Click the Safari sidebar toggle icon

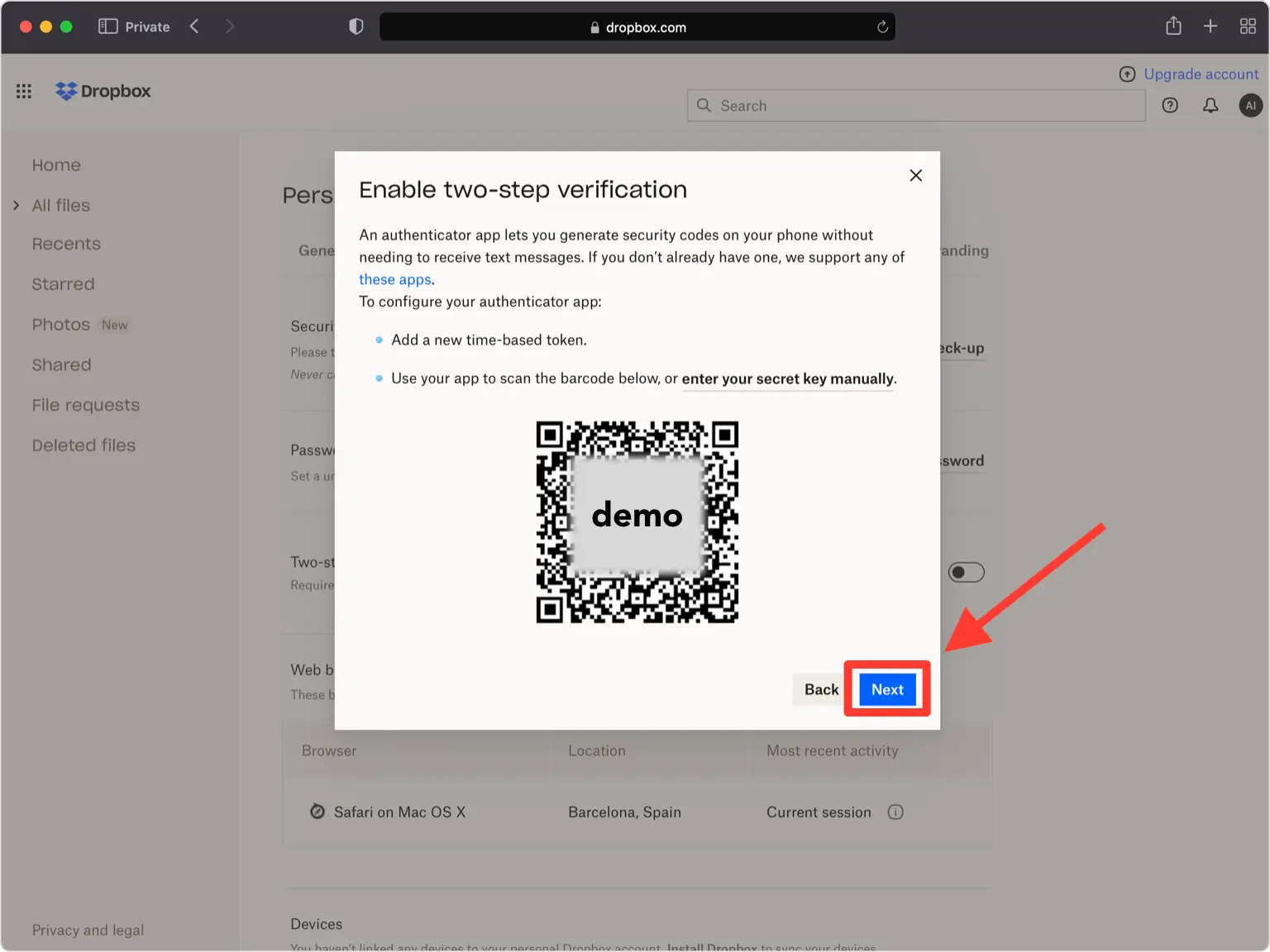coord(107,26)
